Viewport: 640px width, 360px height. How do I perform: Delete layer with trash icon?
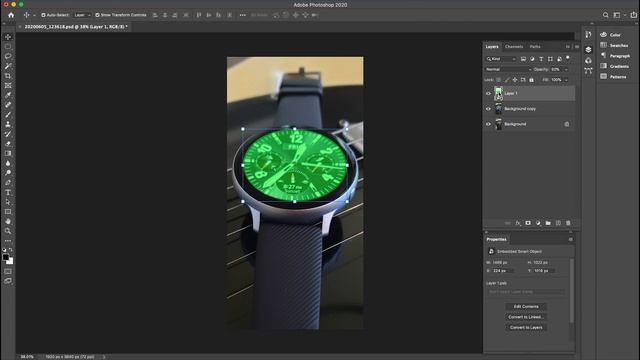pos(568,223)
